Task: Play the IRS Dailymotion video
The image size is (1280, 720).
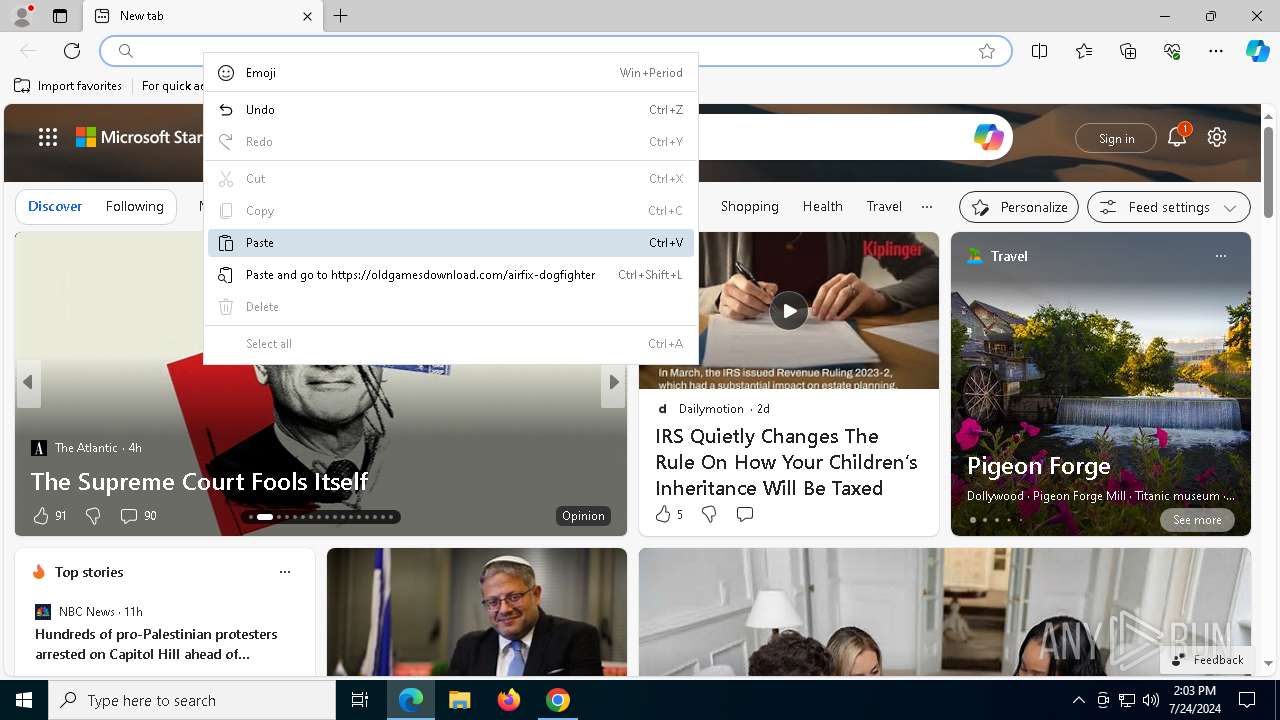Action: pyautogui.click(x=789, y=311)
